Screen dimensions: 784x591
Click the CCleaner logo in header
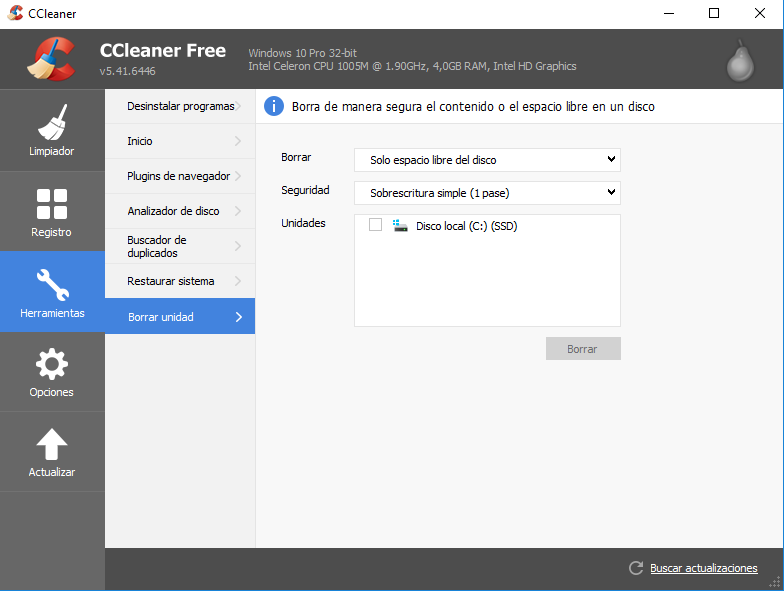pos(52,59)
